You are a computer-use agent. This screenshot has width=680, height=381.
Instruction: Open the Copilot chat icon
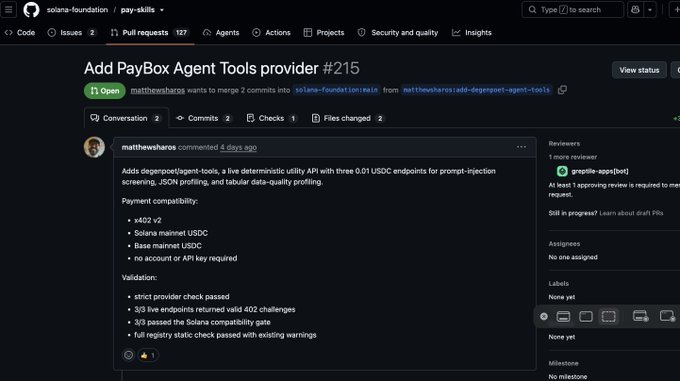tap(635, 10)
